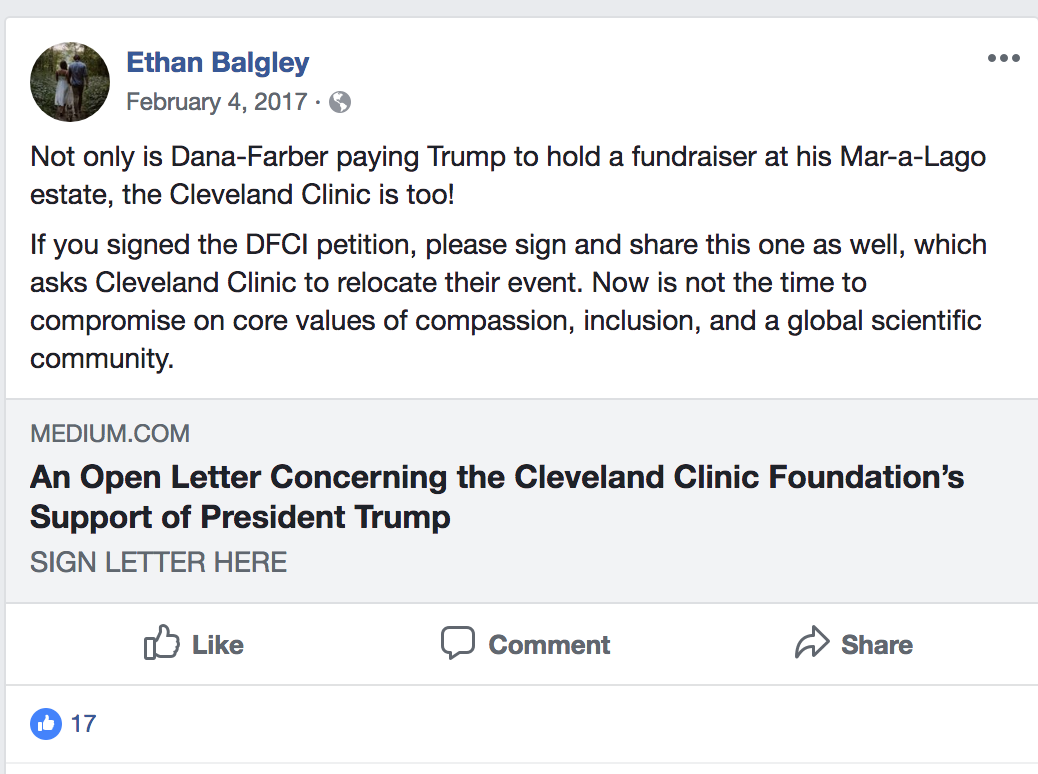Open the Open Letter article headline
Screen dimensions: 1038x774
click(496, 478)
